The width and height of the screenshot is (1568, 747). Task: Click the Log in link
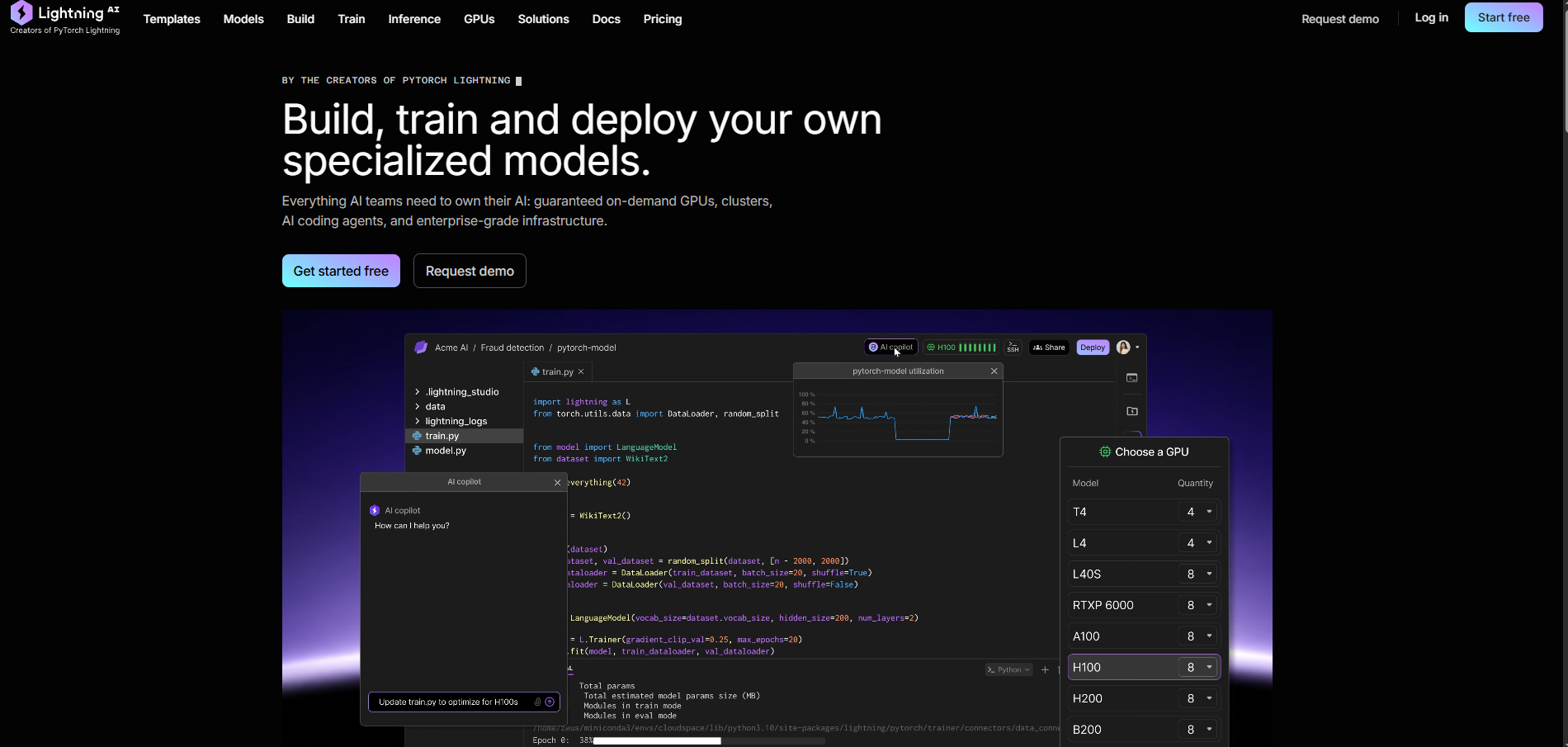click(x=1432, y=17)
